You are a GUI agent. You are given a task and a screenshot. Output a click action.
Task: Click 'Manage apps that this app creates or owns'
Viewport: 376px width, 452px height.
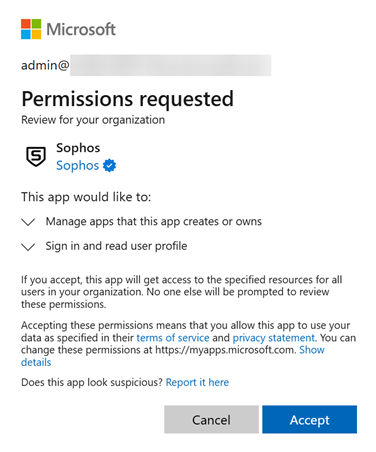tap(154, 221)
